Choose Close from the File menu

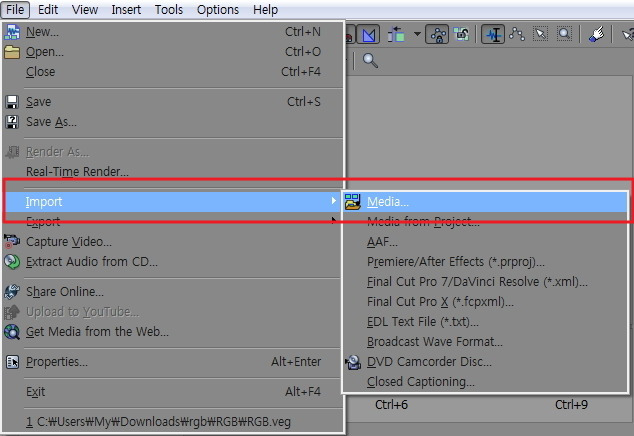tap(173, 72)
